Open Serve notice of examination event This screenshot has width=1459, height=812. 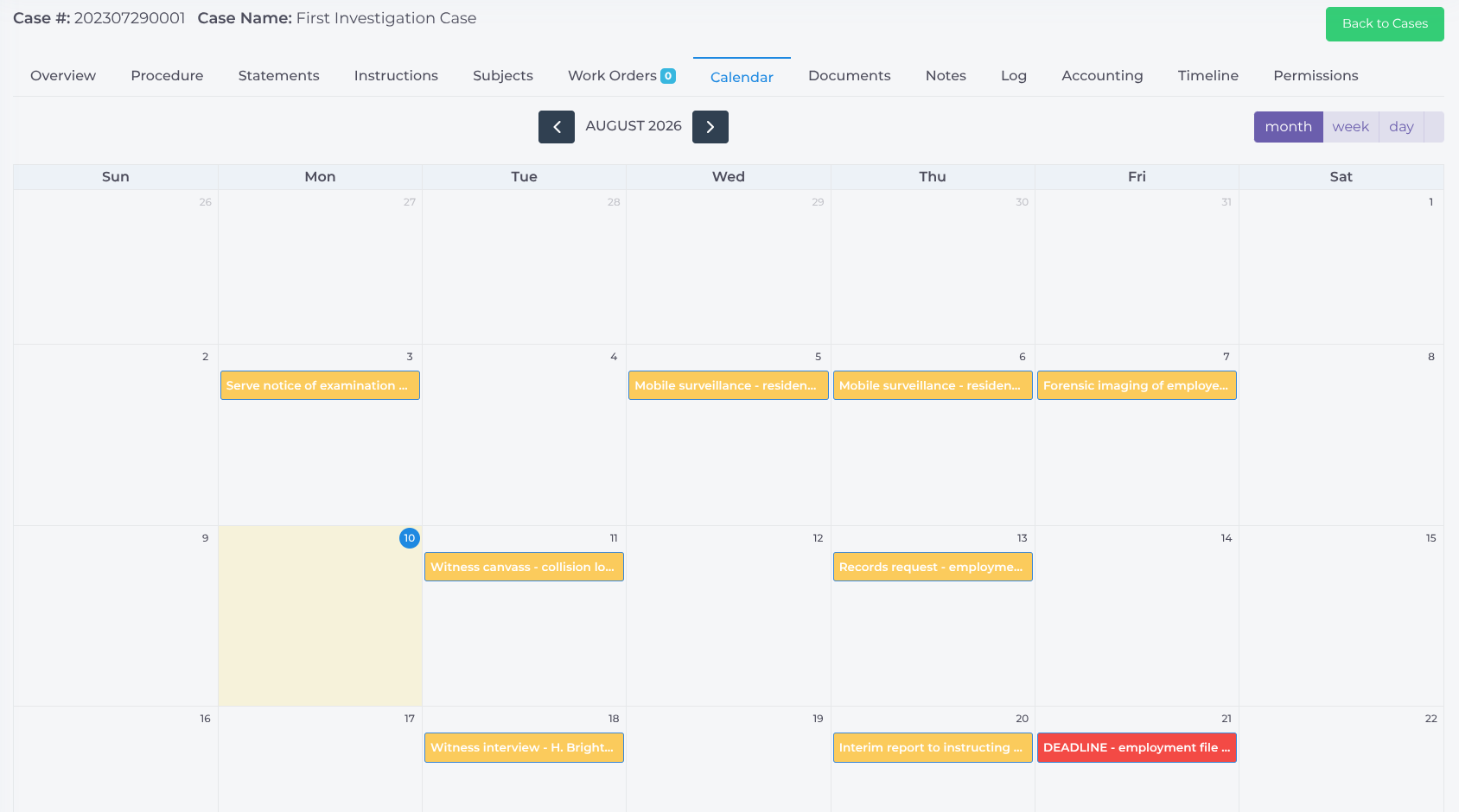(320, 385)
